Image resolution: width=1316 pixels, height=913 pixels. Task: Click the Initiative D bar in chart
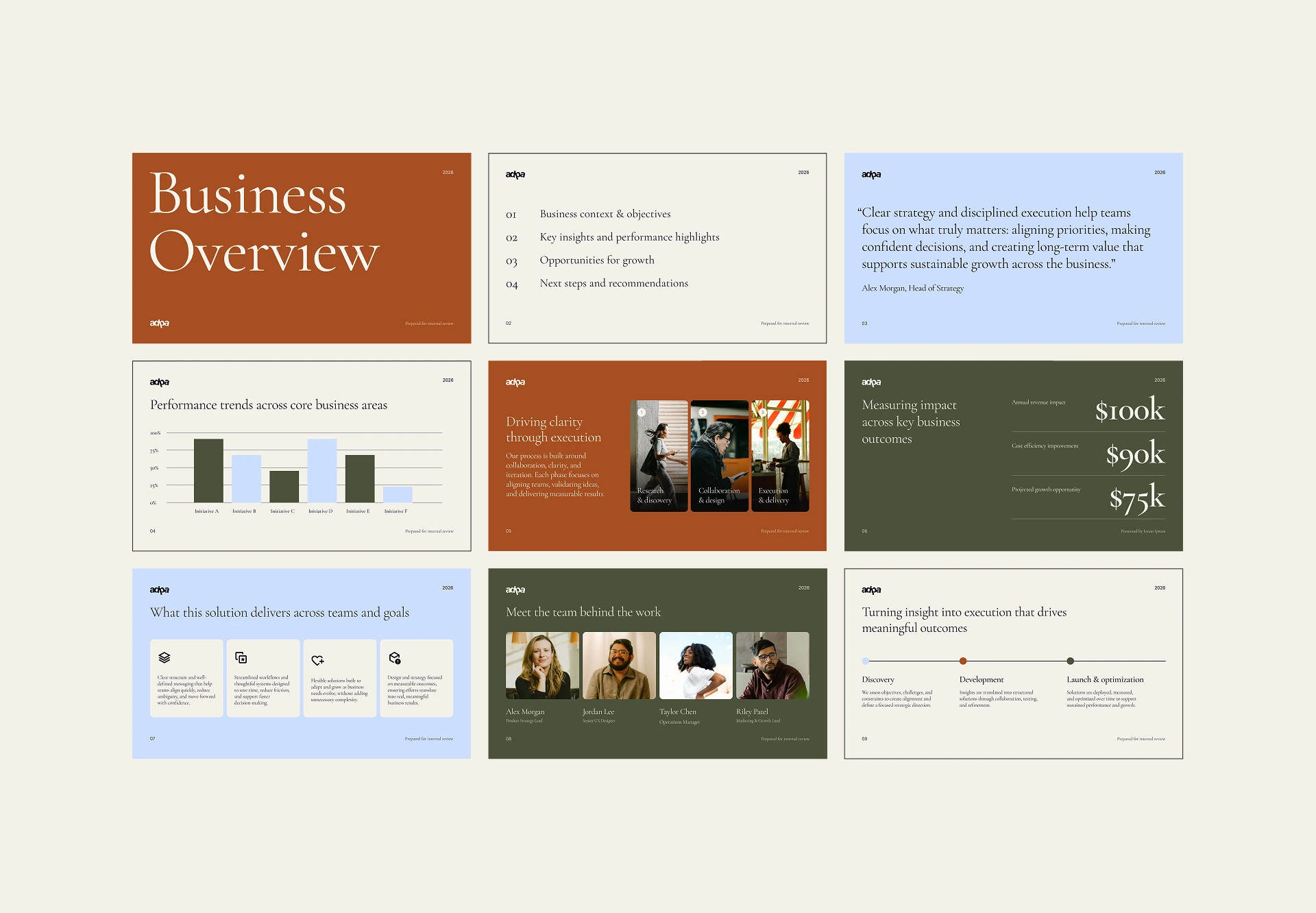click(x=322, y=471)
